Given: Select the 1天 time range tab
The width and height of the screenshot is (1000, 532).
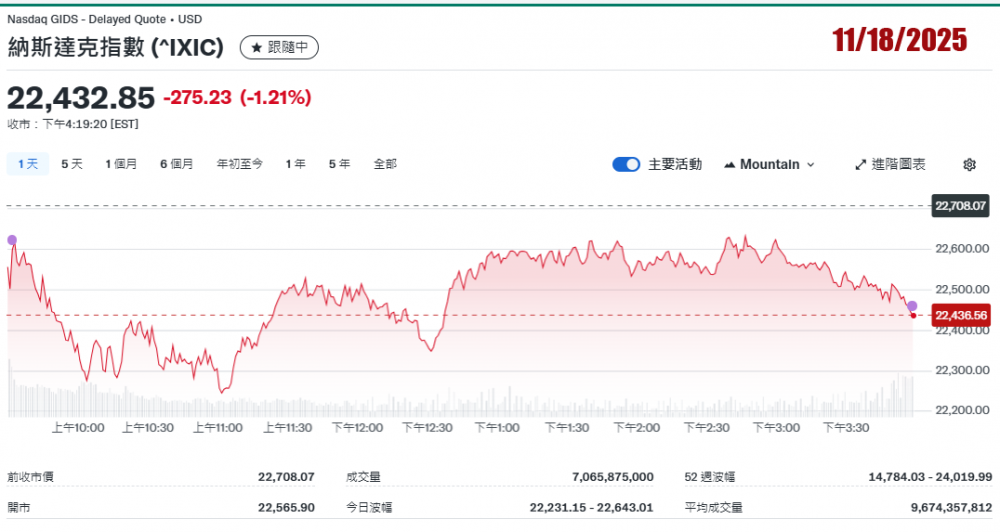Looking at the screenshot, I should pos(27,164).
